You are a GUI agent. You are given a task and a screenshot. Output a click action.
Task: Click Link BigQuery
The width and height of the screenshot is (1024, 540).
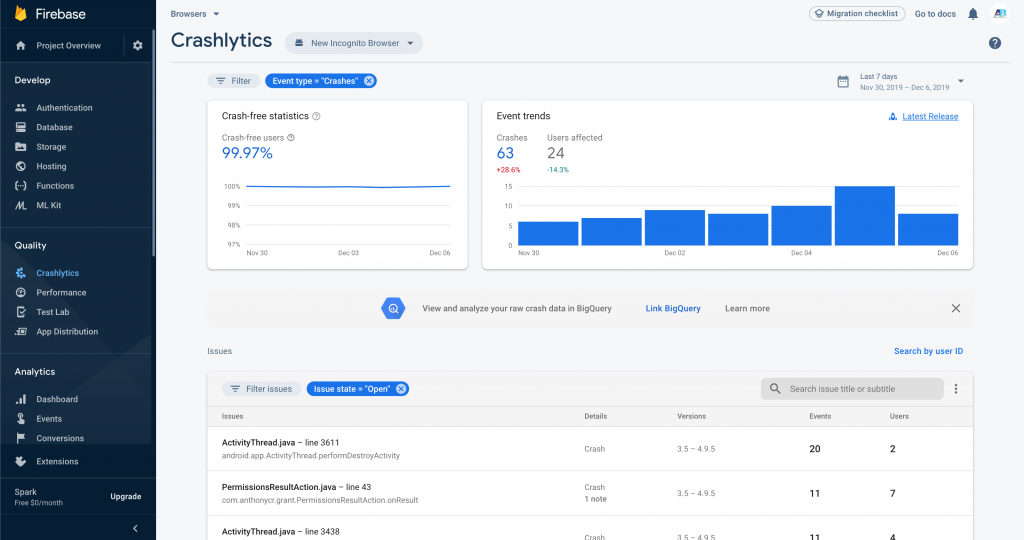[x=673, y=308]
